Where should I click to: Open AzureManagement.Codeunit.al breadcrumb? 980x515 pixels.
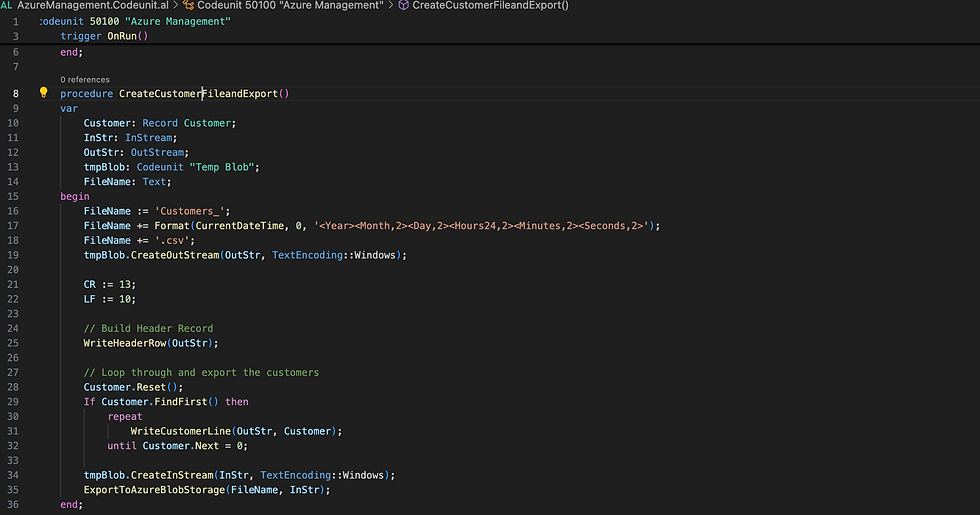(x=93, y=5)
